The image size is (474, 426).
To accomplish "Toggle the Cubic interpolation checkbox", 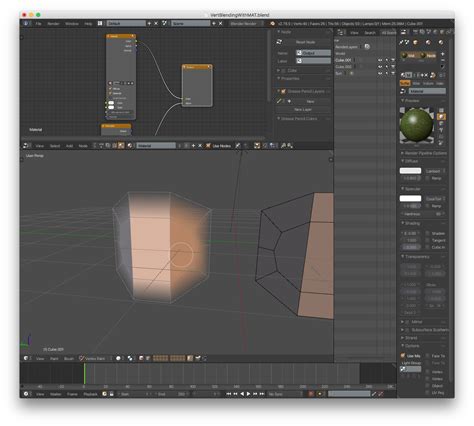I will pyautogui.click(x=427, y=247).
